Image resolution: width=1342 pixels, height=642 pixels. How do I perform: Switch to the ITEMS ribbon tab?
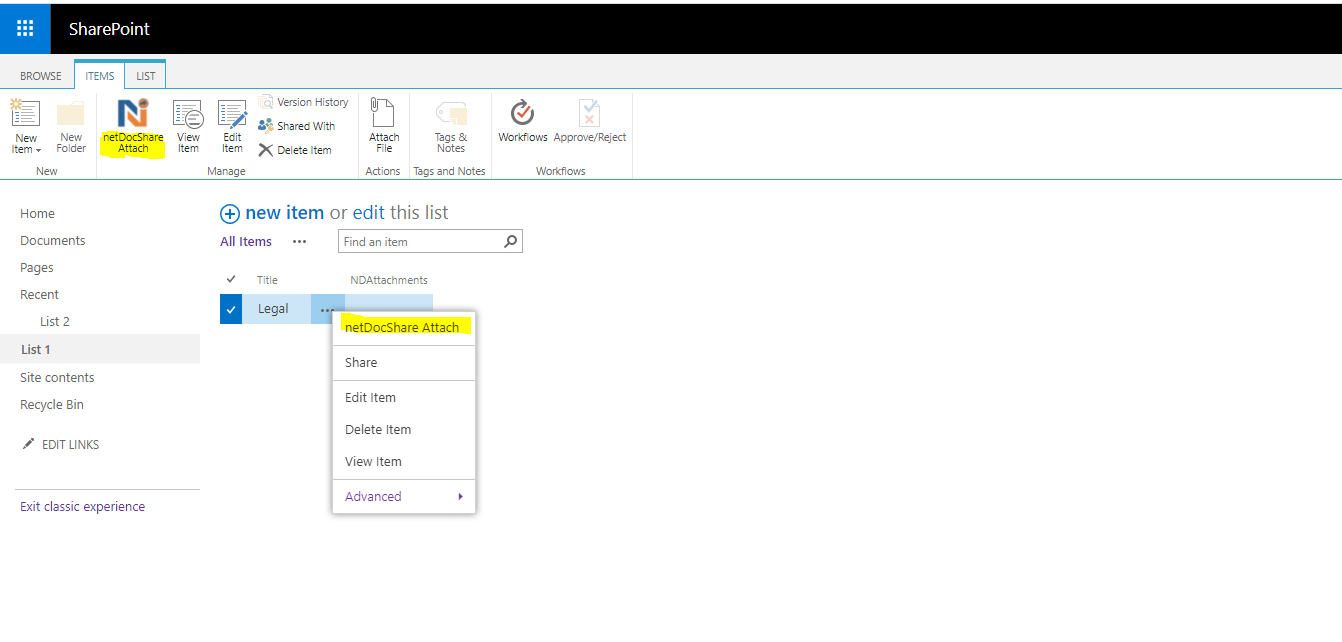pos(100,76)
